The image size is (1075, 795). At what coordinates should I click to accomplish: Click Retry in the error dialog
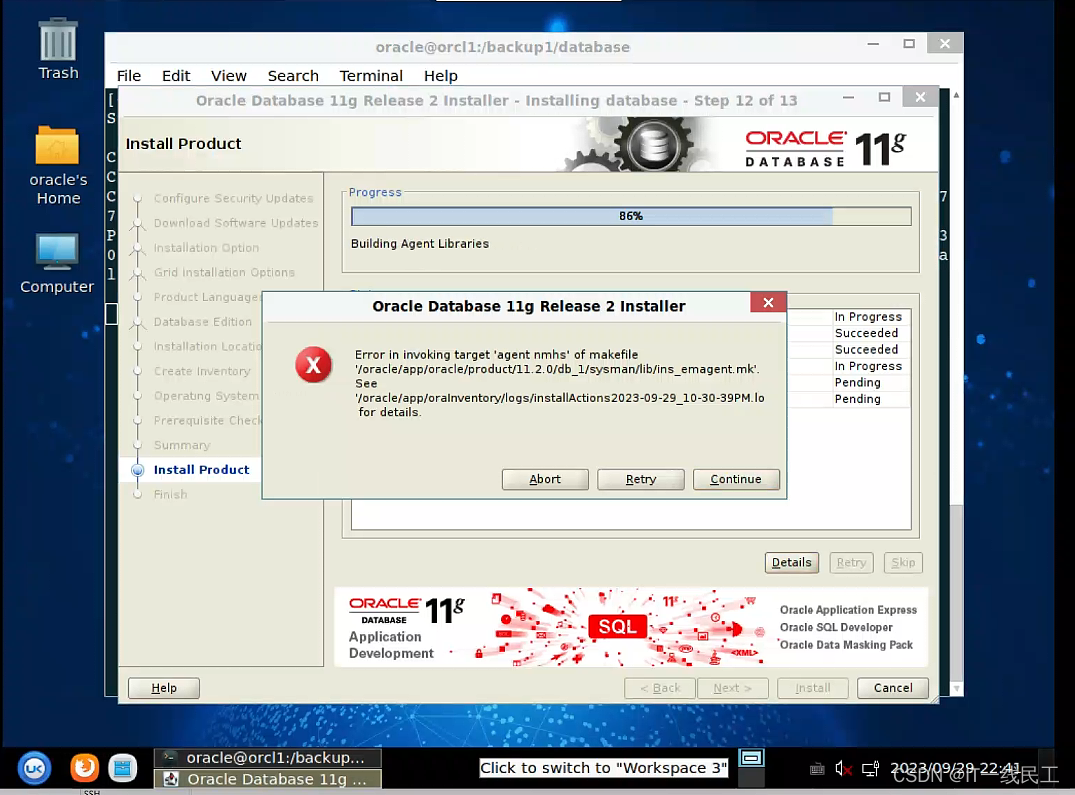point(640,479)
